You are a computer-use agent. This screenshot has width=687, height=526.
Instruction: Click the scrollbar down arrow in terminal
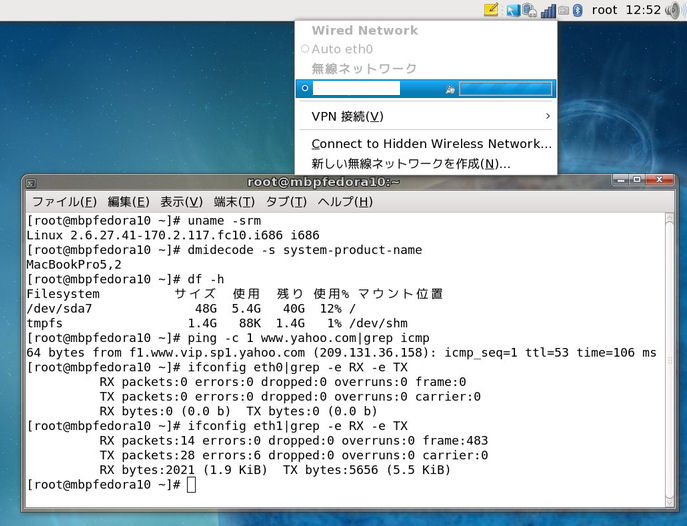[669, 503]
